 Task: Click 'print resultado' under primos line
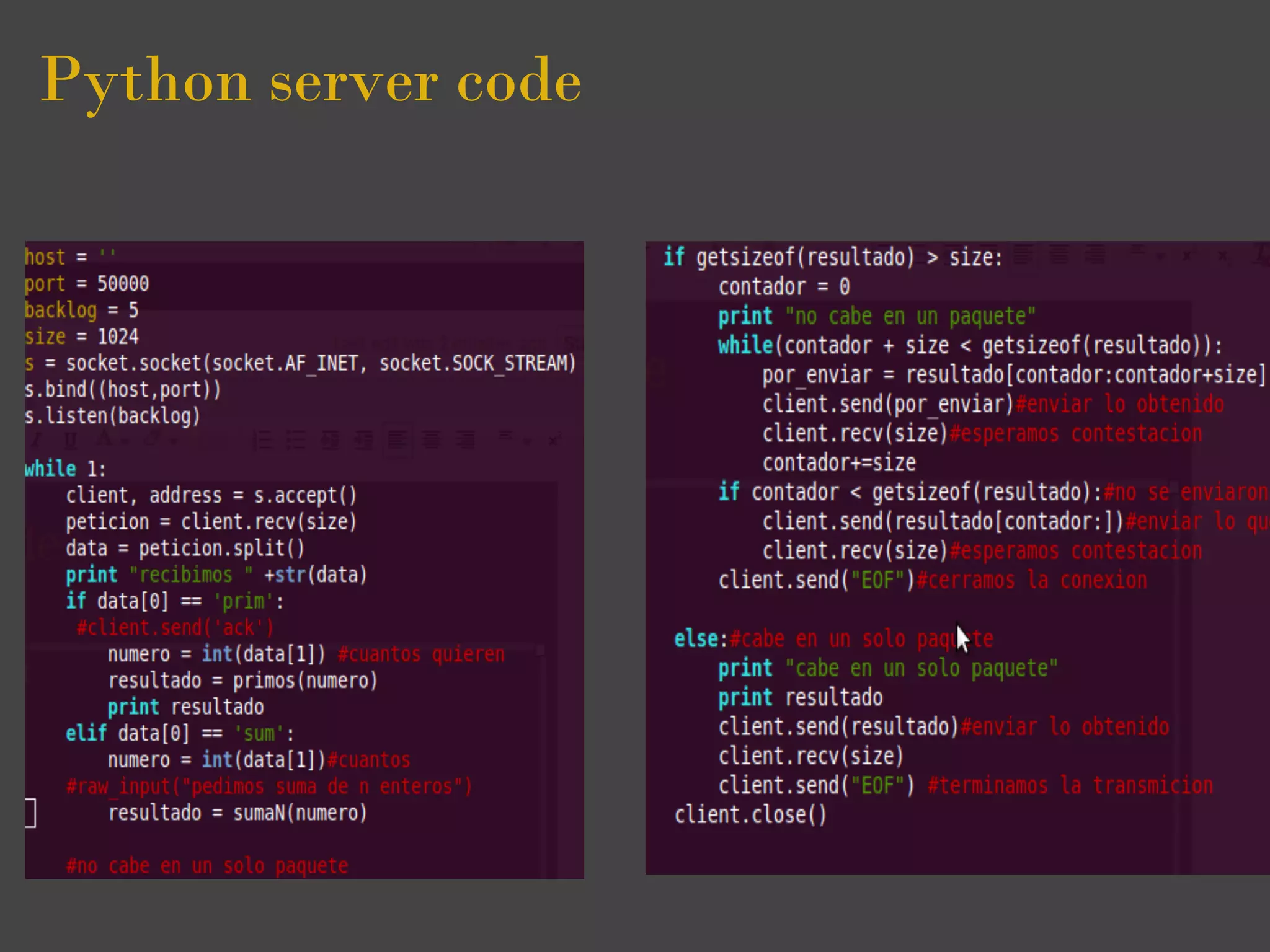[185, 707]
